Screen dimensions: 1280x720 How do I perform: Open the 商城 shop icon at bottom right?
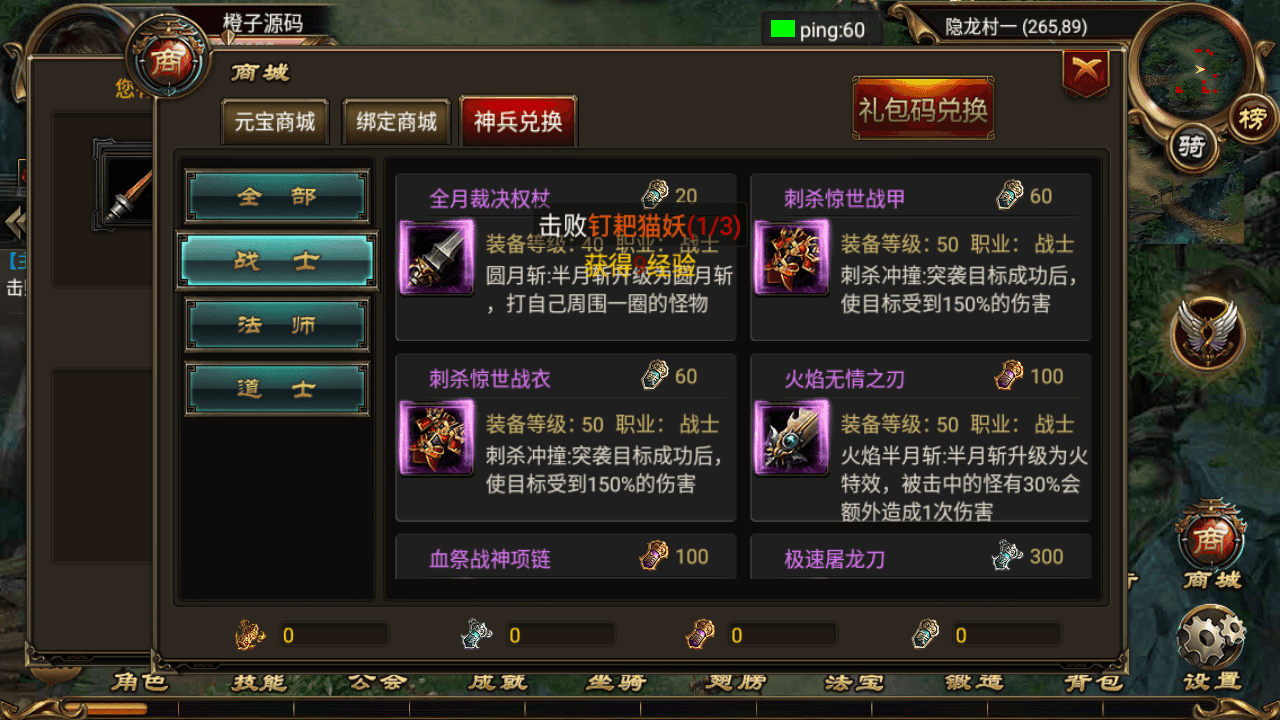tap(1210, 545)
